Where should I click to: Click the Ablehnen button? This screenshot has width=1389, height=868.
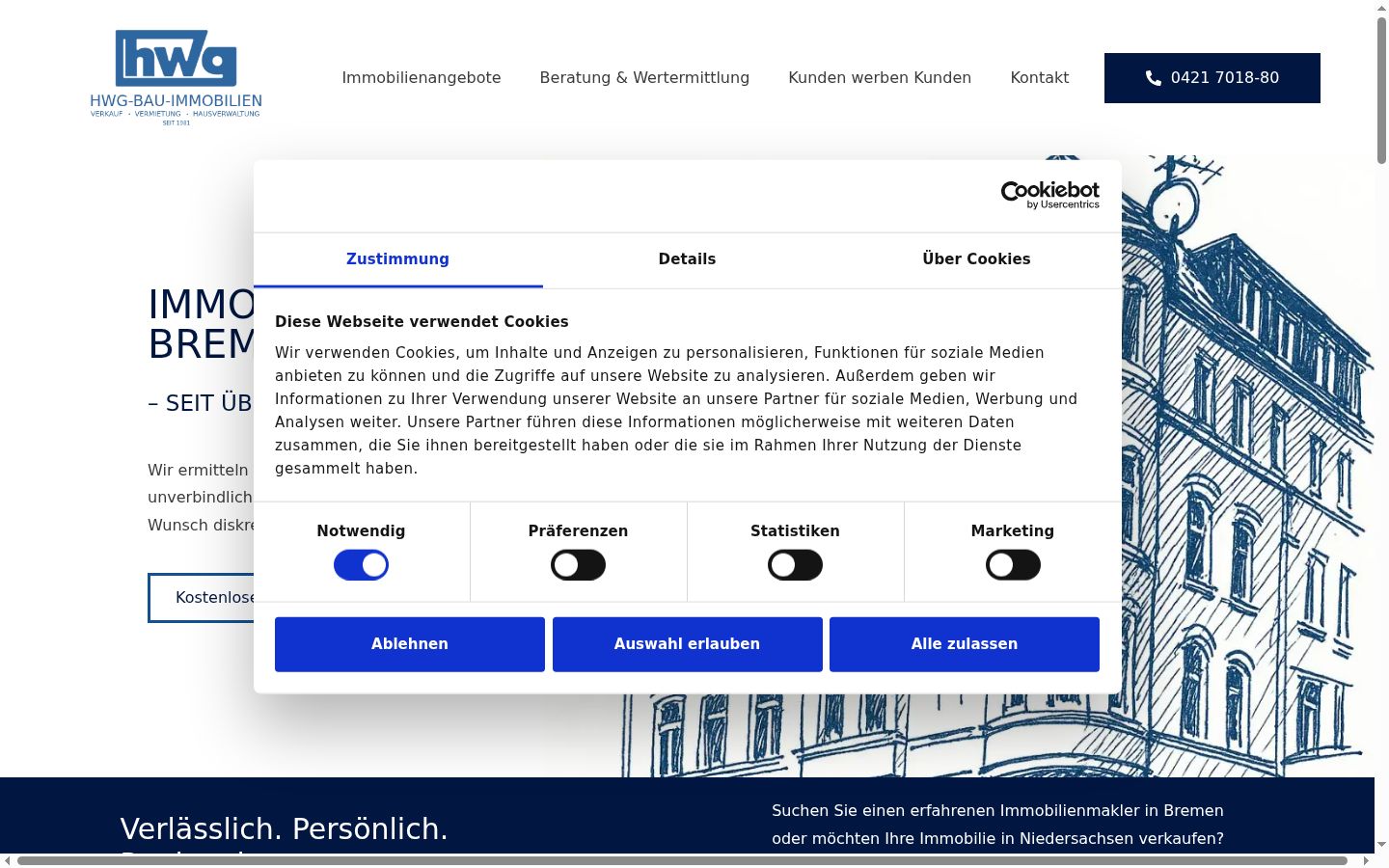click(x=410, y=644)
